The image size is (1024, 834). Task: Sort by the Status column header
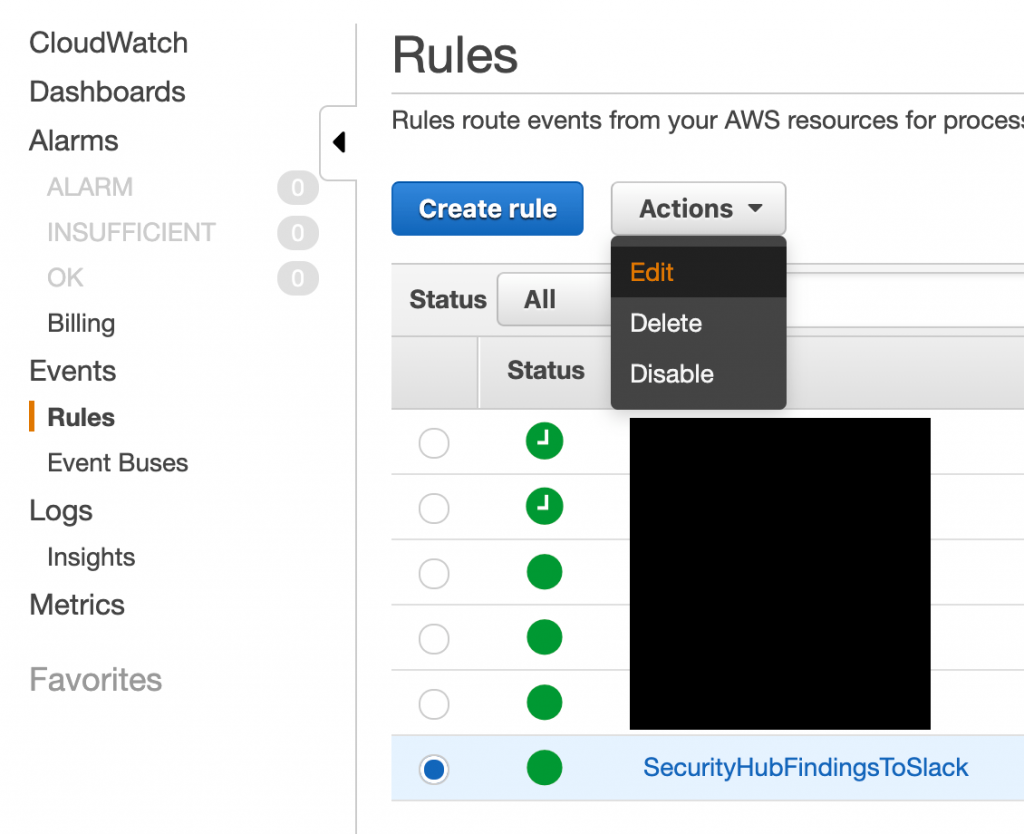pos(546,370)
